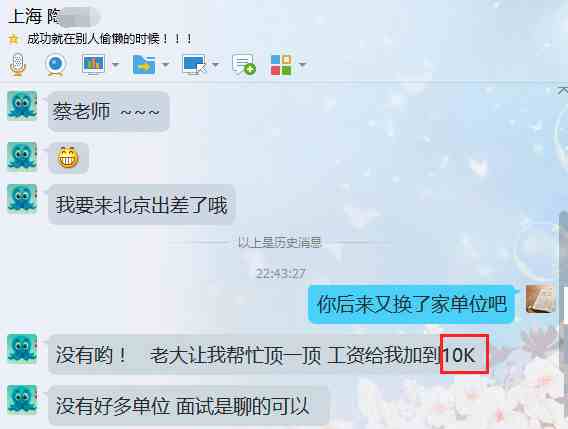Start a video call with the webcam icon
This screenshot has height=429, width=568.
pyautogui.click(x=55, y=65)
